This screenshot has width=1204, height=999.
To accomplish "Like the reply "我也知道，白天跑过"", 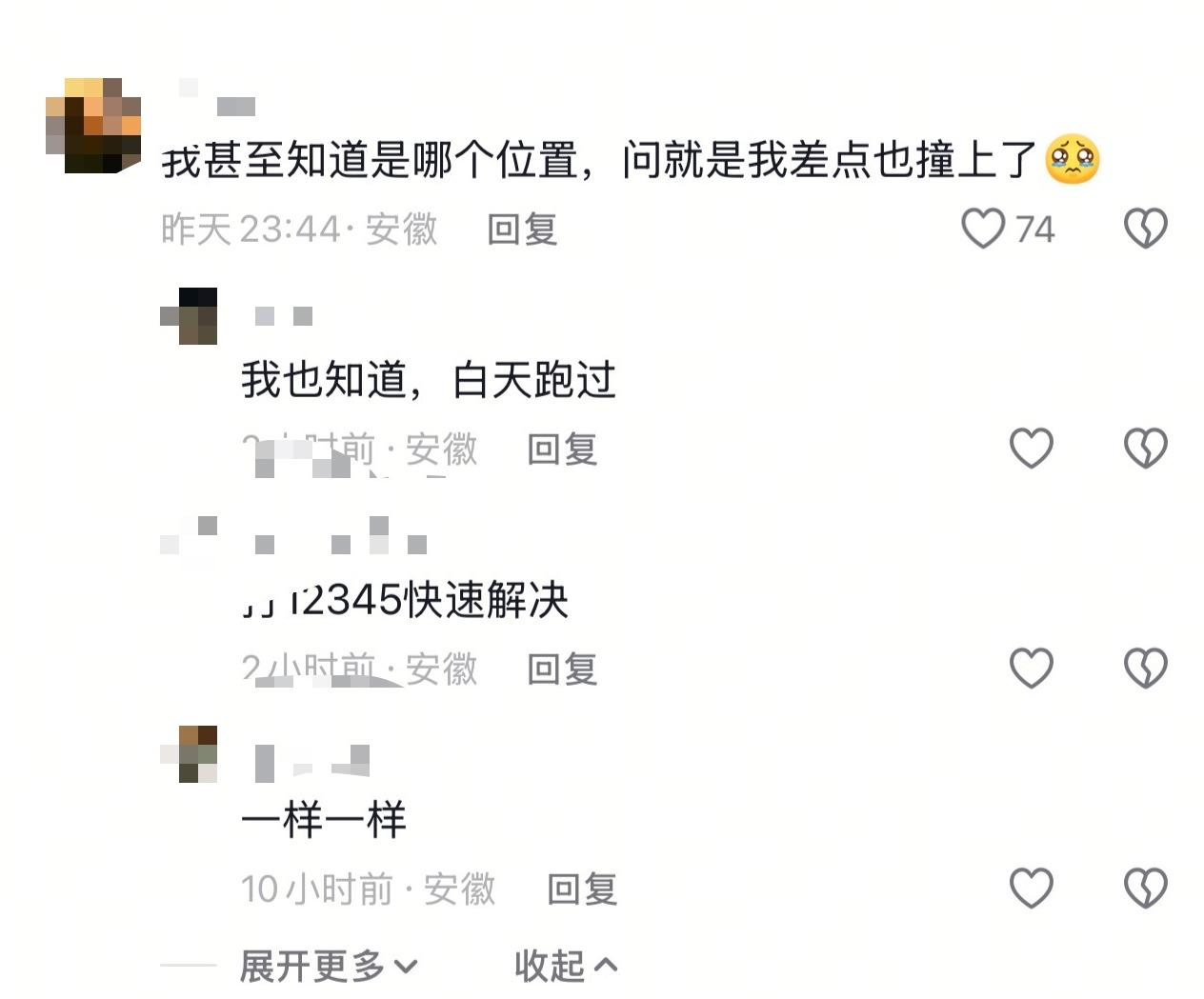I will tap(1032, 448).
